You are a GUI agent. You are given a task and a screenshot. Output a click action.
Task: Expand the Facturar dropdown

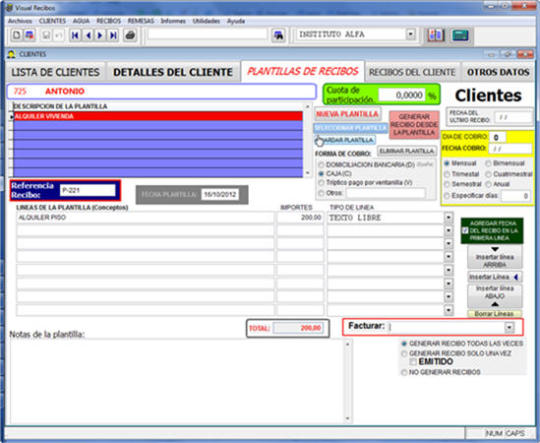pos(509,327)
